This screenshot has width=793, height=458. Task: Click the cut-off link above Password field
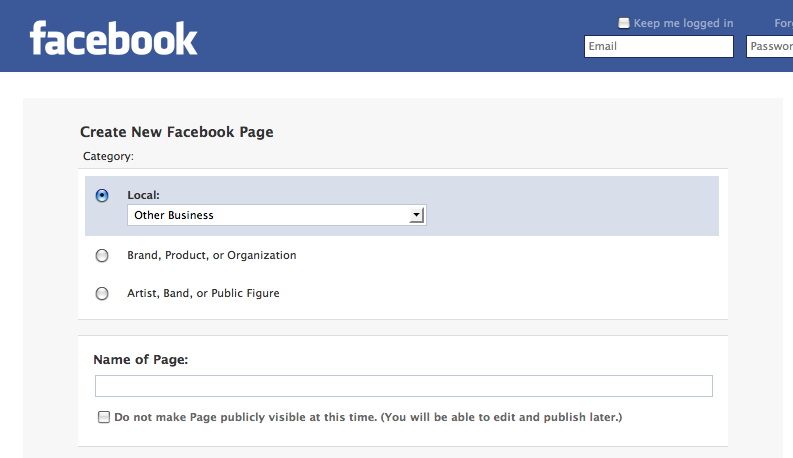pos(783,23)
